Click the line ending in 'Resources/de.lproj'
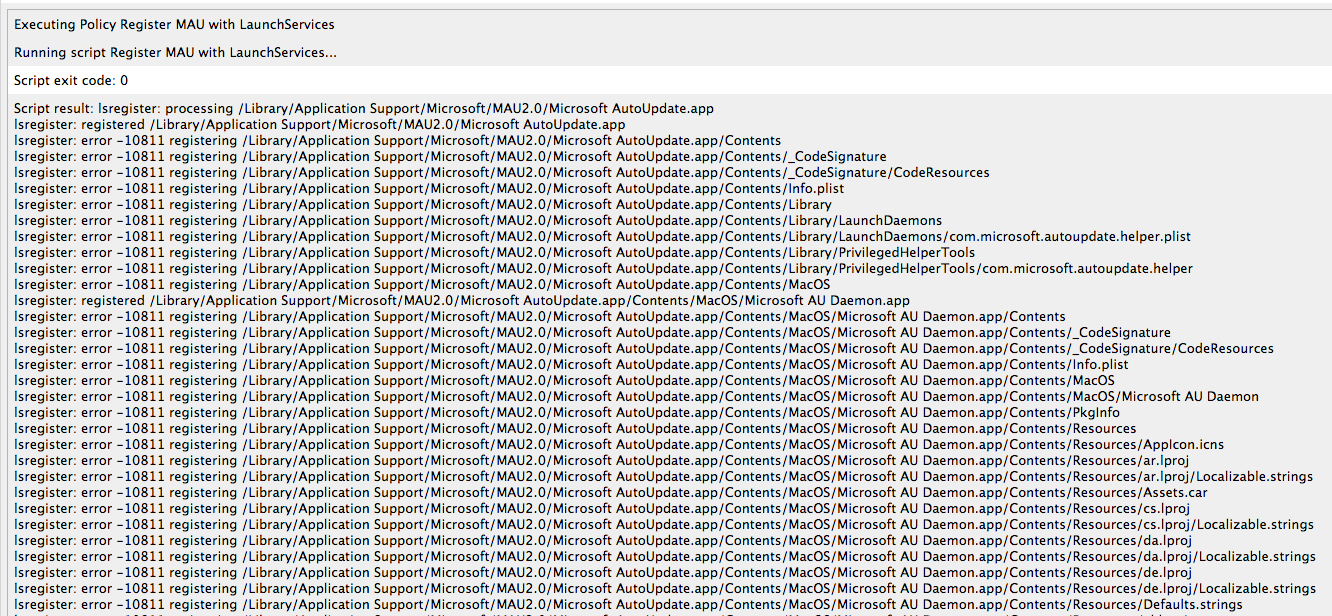The height and width of the screenshot is (616, 1332). tap(603, 572)
